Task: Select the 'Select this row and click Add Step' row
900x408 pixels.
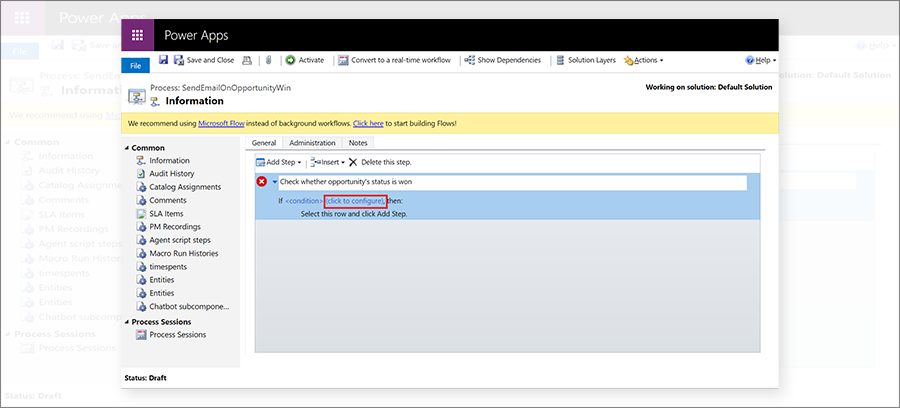Action: coord(354,213)
